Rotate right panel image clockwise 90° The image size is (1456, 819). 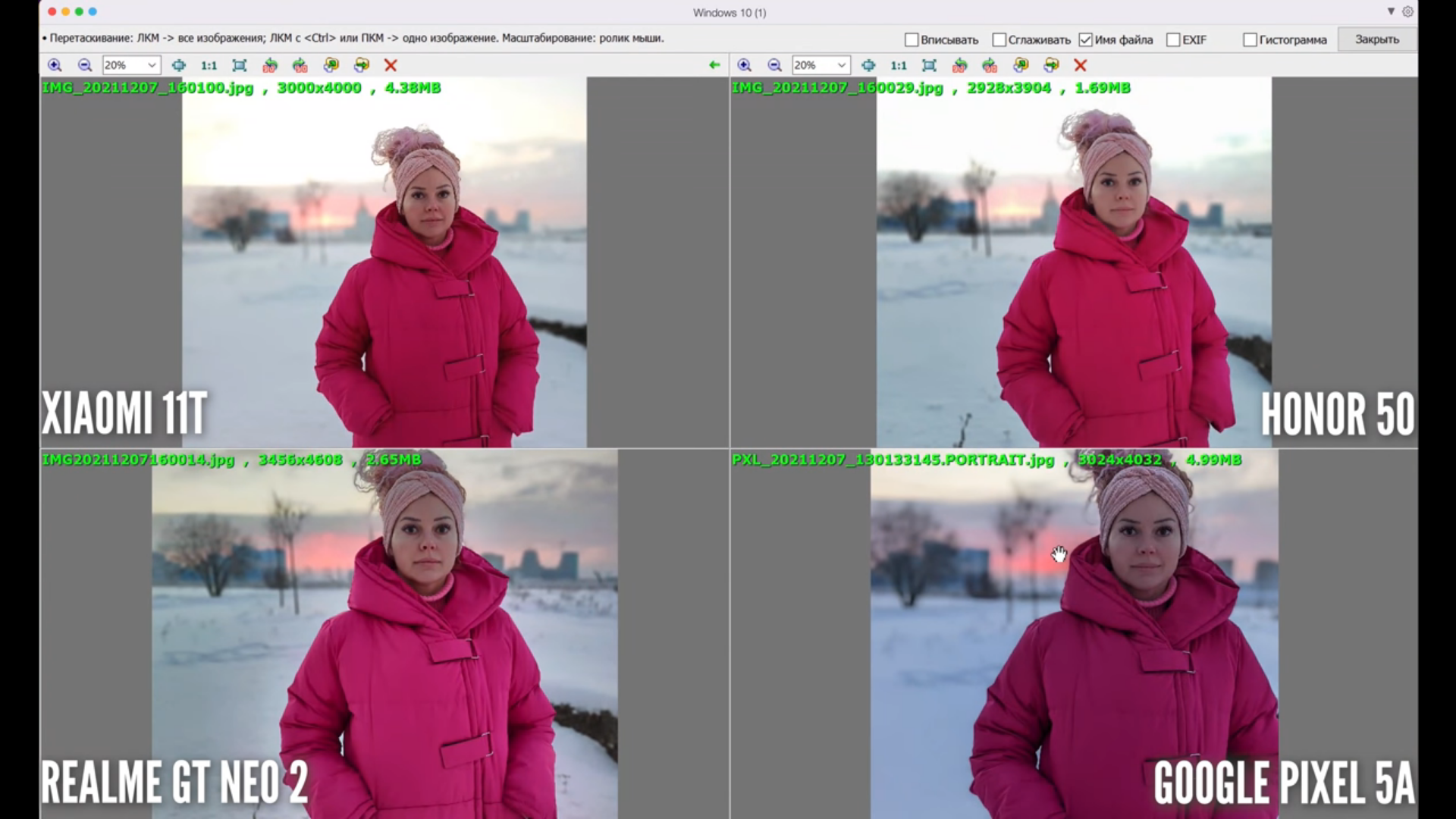(x=990, y=65)
